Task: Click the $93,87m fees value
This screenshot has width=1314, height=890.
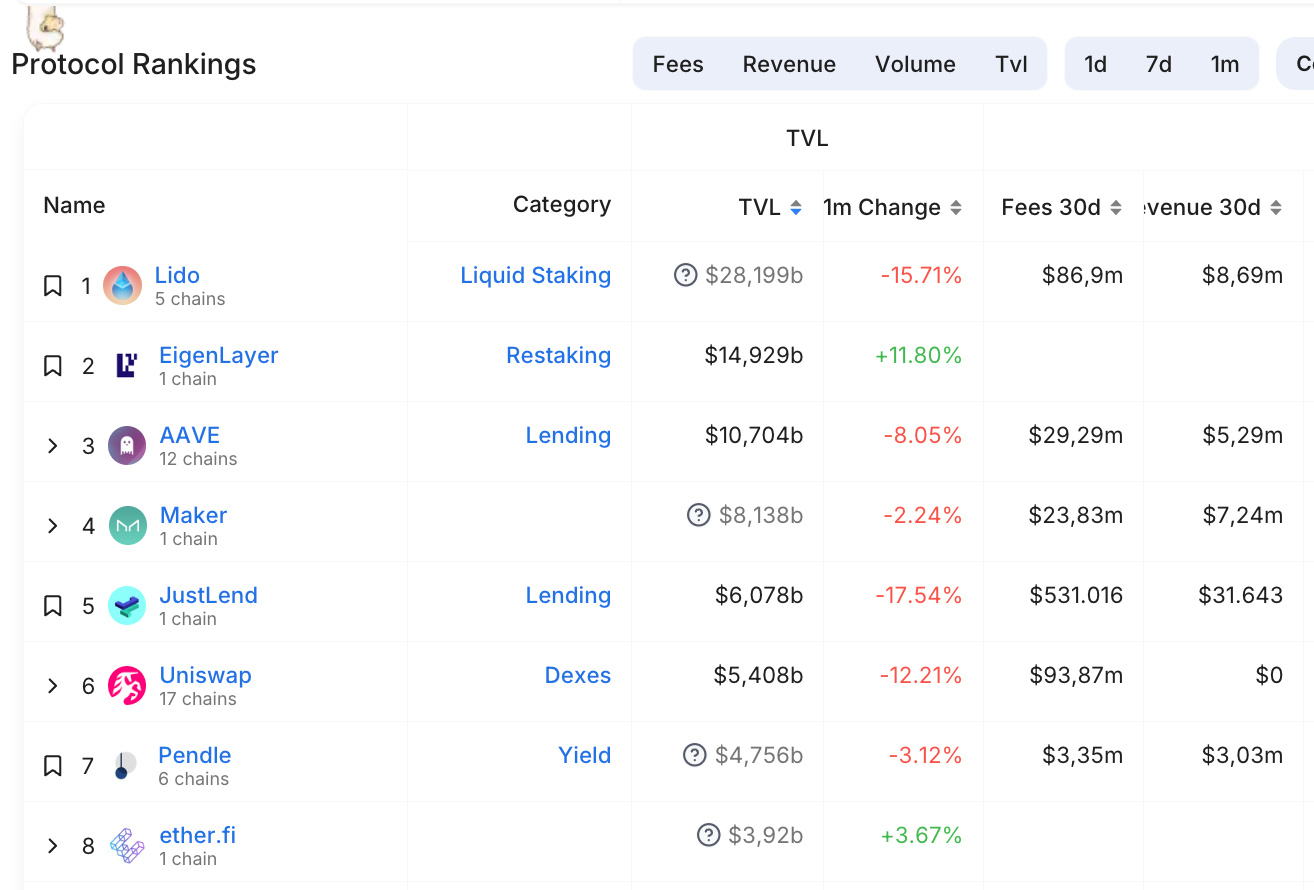Action: tap(1076, 675)
